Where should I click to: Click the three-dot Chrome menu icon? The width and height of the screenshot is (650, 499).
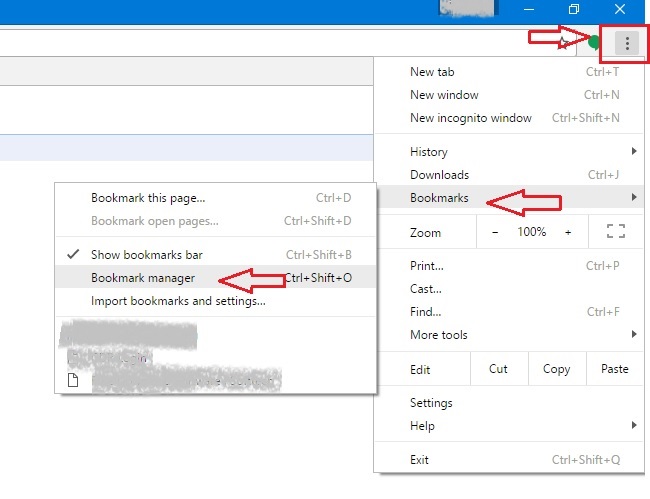pyautogui.click(x=627, y=43)
